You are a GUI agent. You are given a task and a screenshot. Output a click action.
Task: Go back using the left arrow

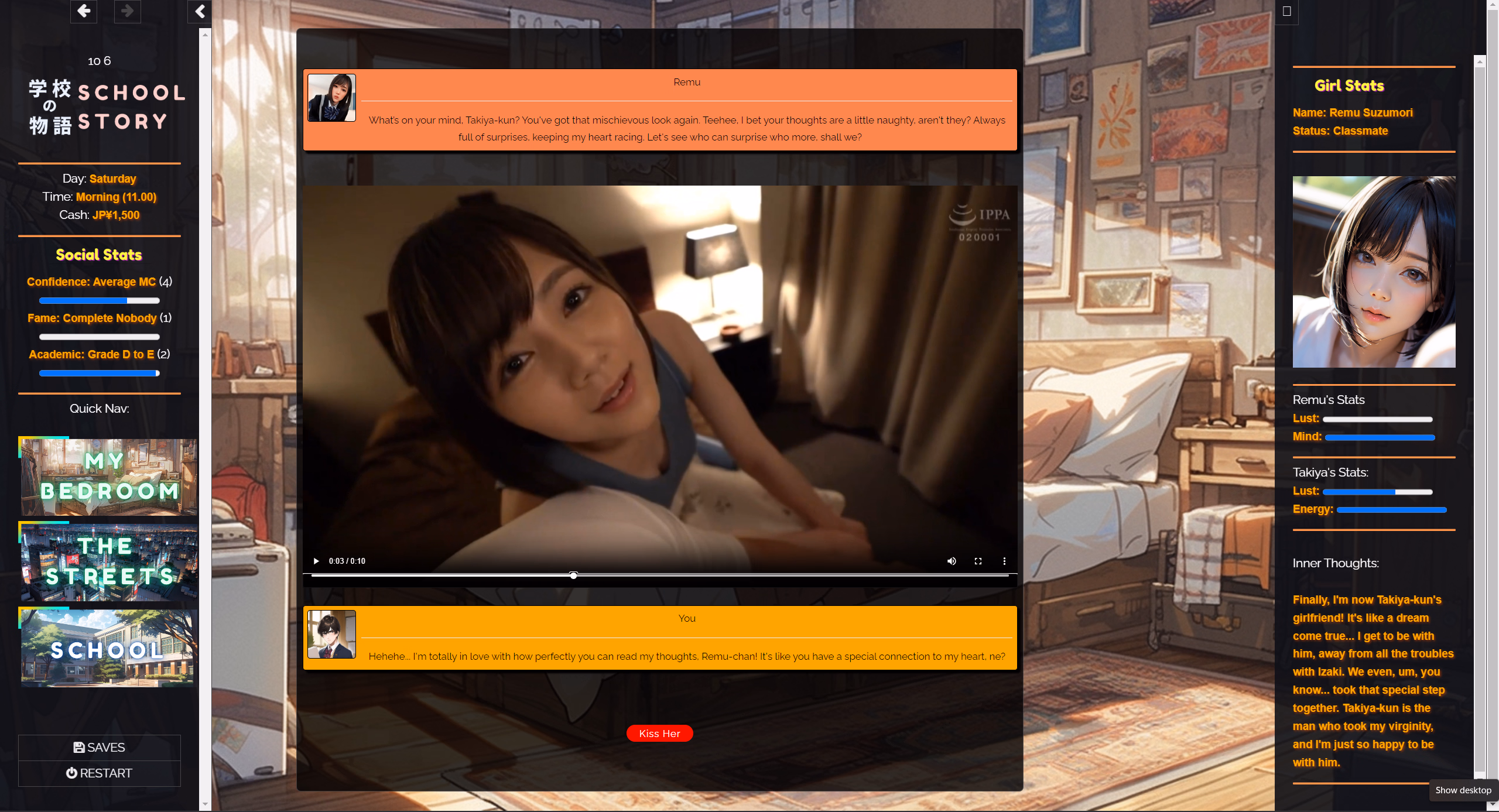tap(84, 11)
